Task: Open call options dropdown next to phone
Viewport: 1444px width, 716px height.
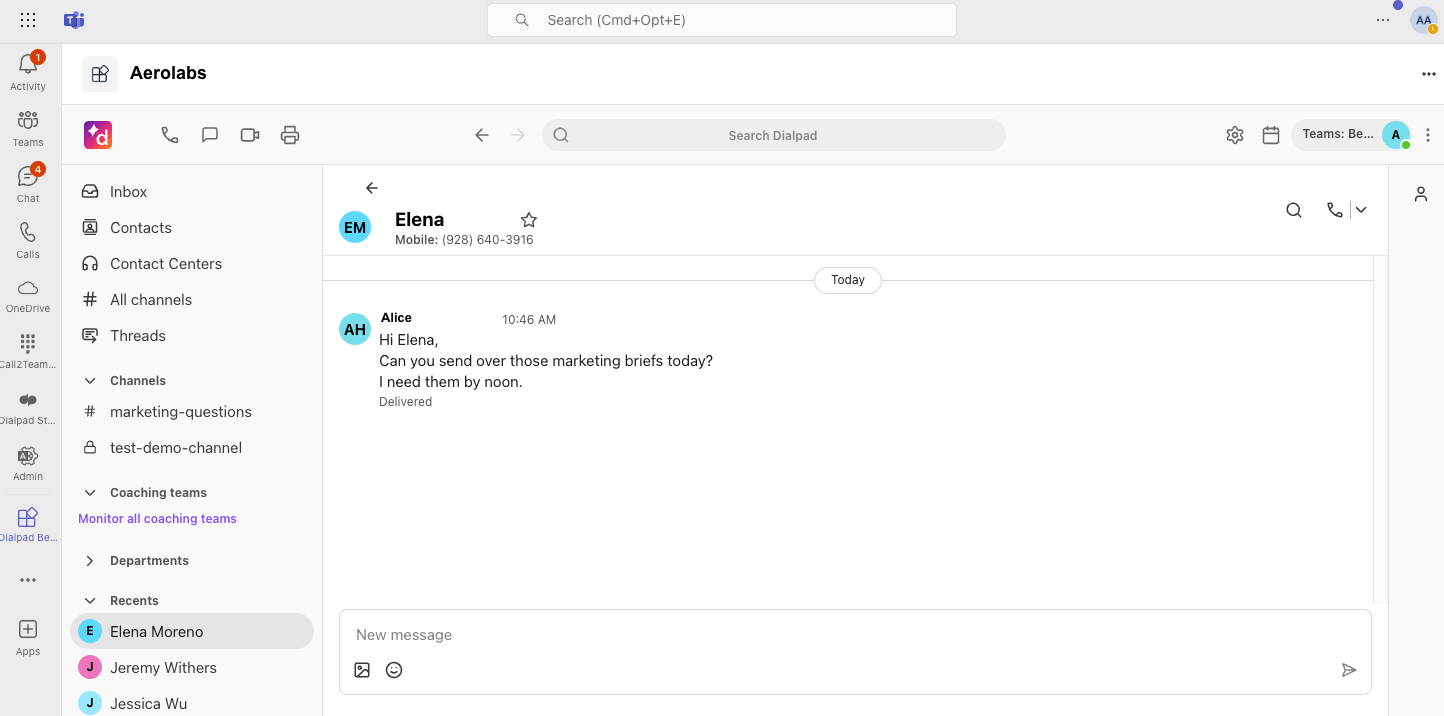Action: pos(1361,210)
